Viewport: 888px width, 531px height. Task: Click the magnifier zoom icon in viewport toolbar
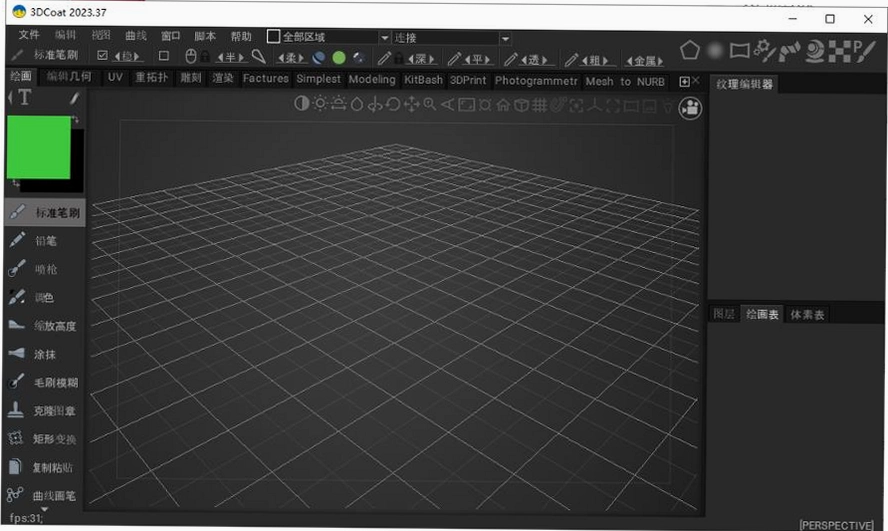coord(430,104)
